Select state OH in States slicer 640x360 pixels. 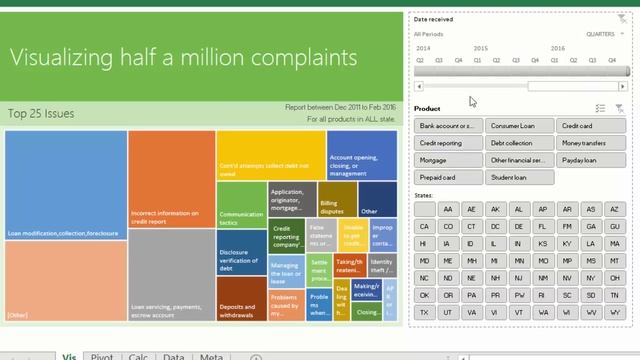pos(615,278)
